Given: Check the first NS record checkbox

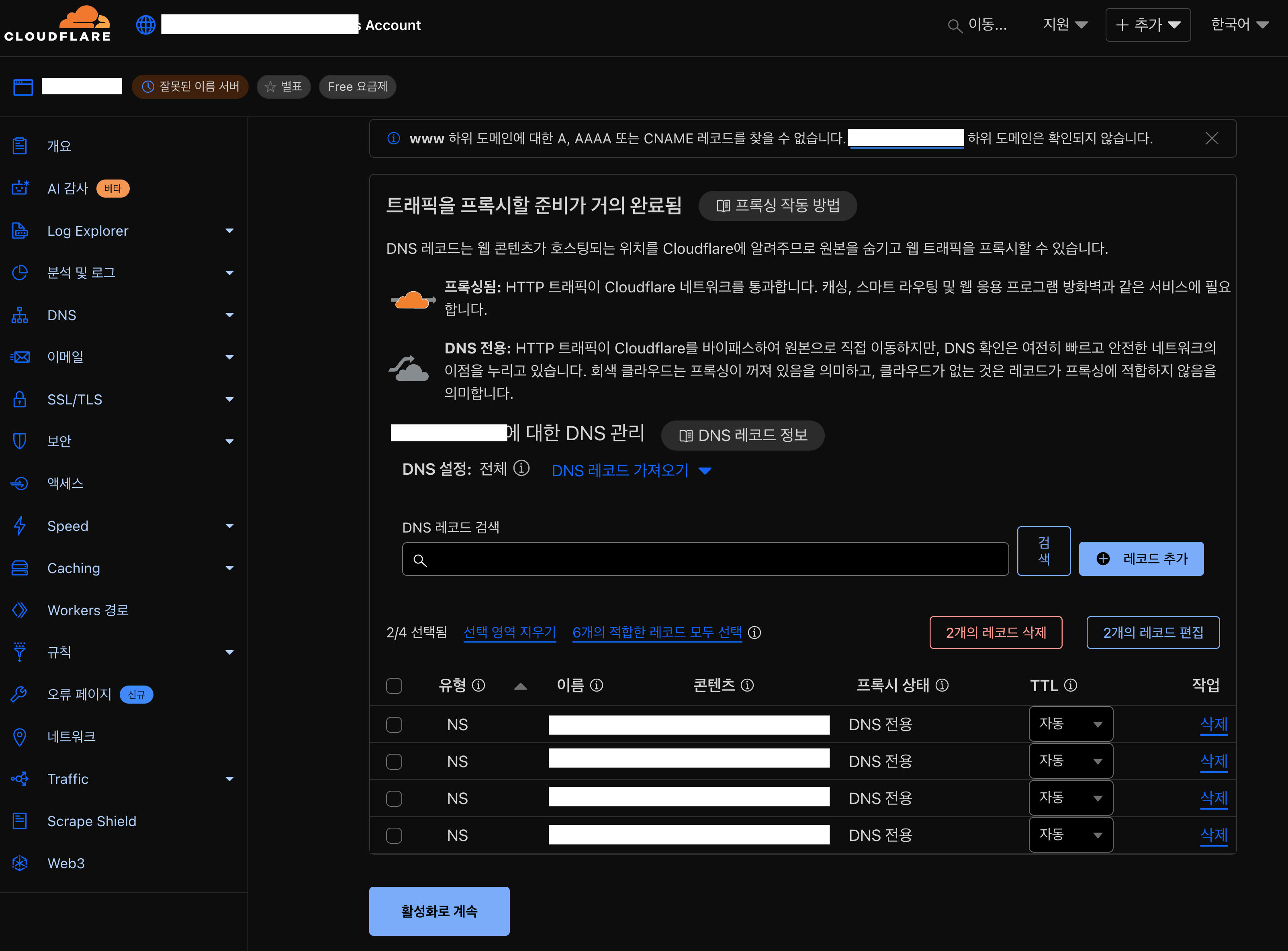Looking at the screenshot, I should (394, 725).
